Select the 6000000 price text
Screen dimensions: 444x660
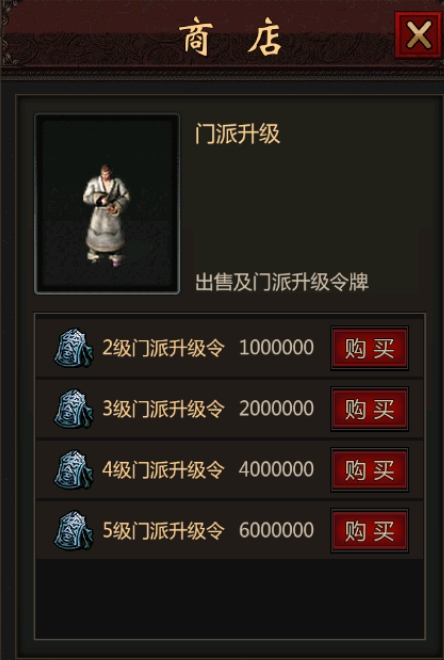pos(277,530)
